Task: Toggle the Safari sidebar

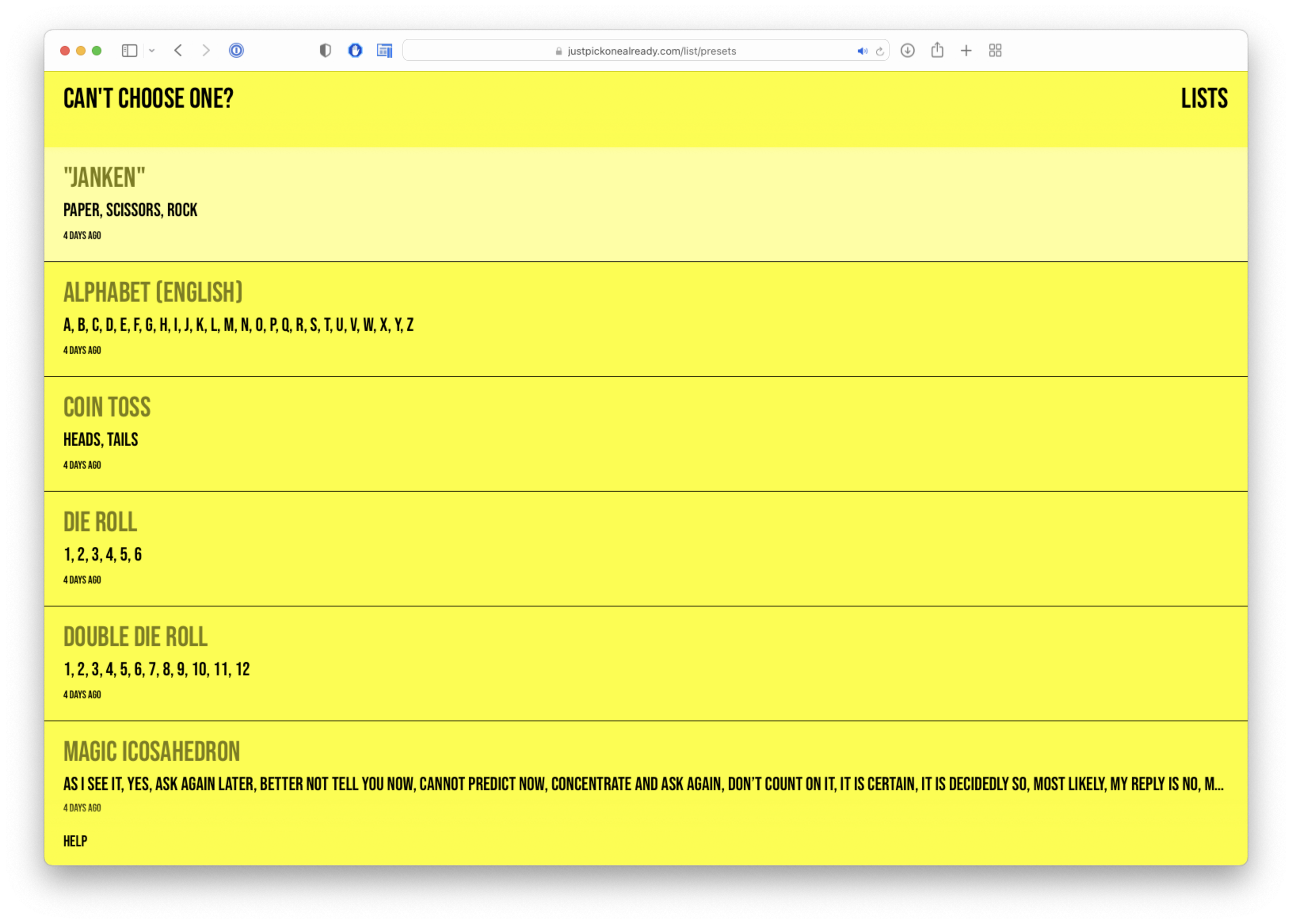Action: (x=129, y=51)
